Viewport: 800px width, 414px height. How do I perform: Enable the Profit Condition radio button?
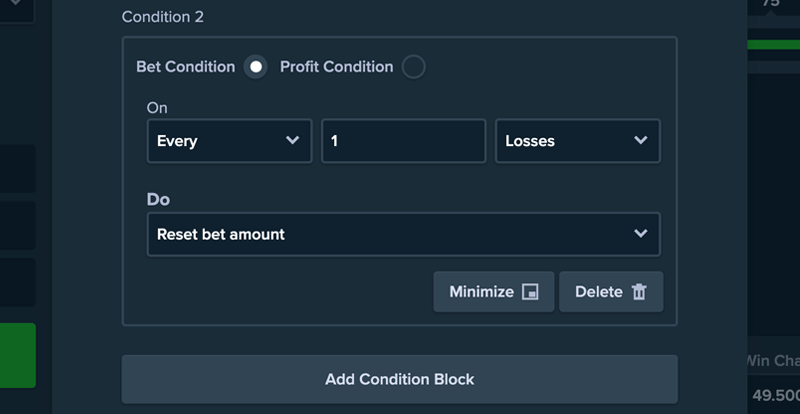click(x=413, y=67)
